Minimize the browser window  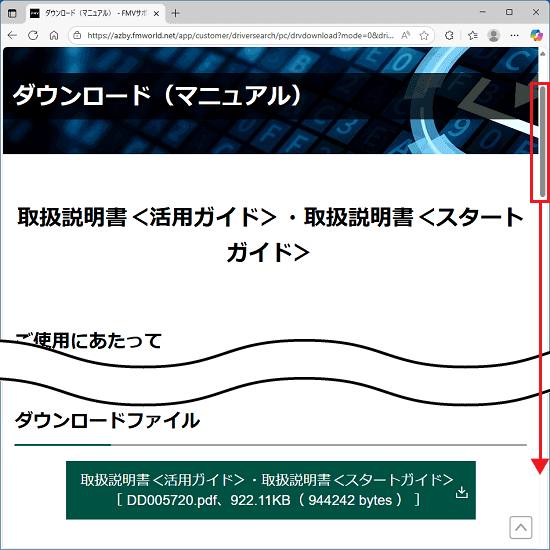click(x=483, y=12)
